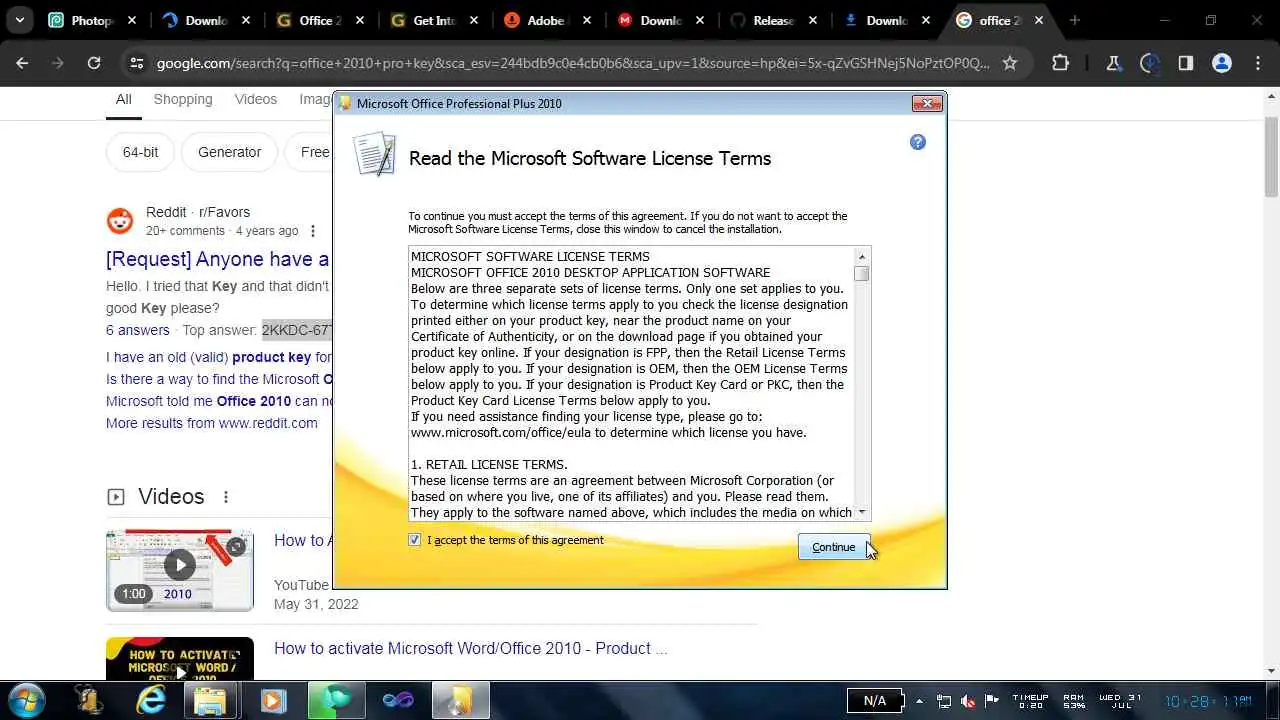
Task: Open the infinity-logo app in taskbar
Action: (398, 700)
